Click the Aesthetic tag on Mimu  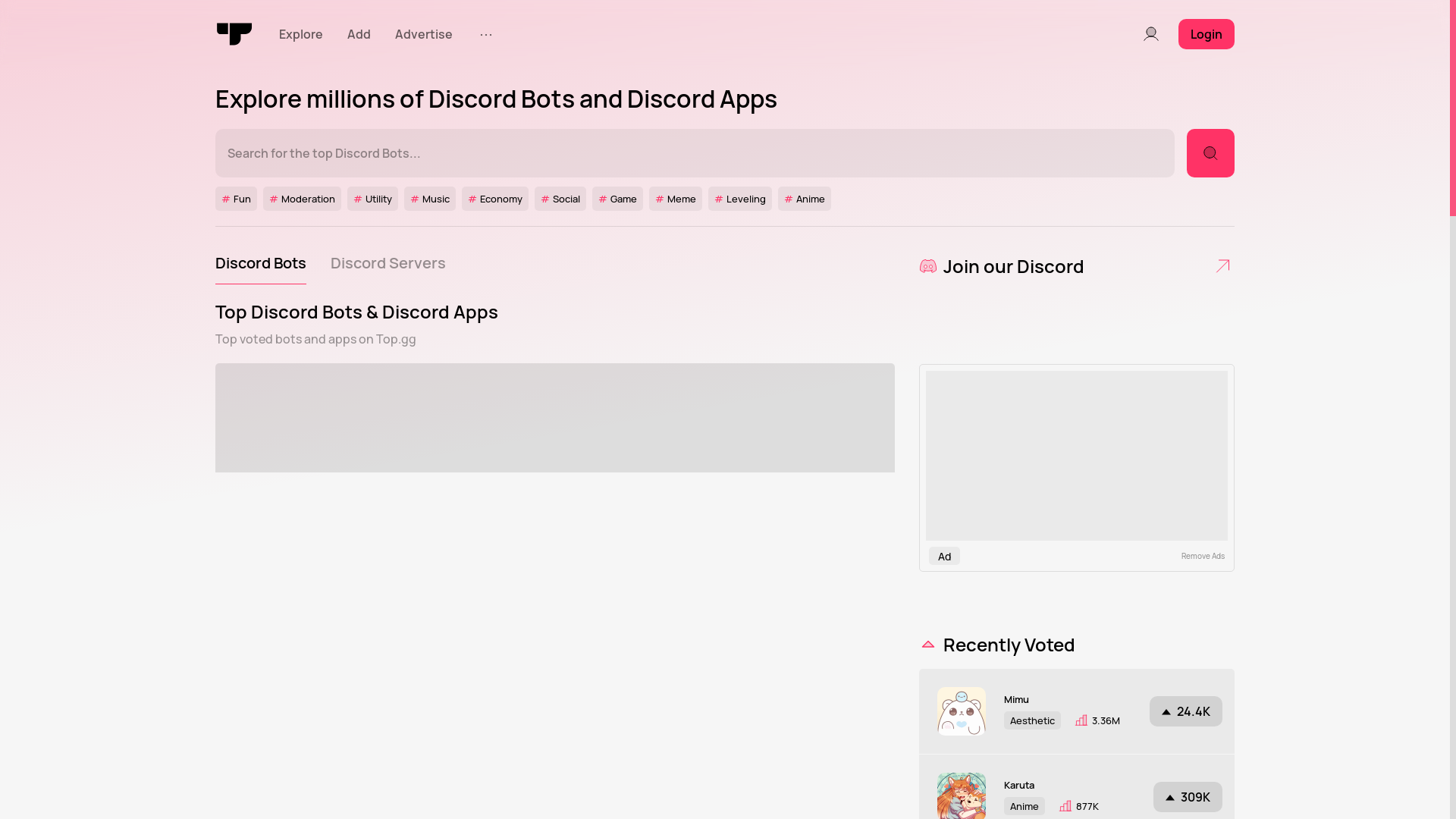click(x=1032, y=720)
